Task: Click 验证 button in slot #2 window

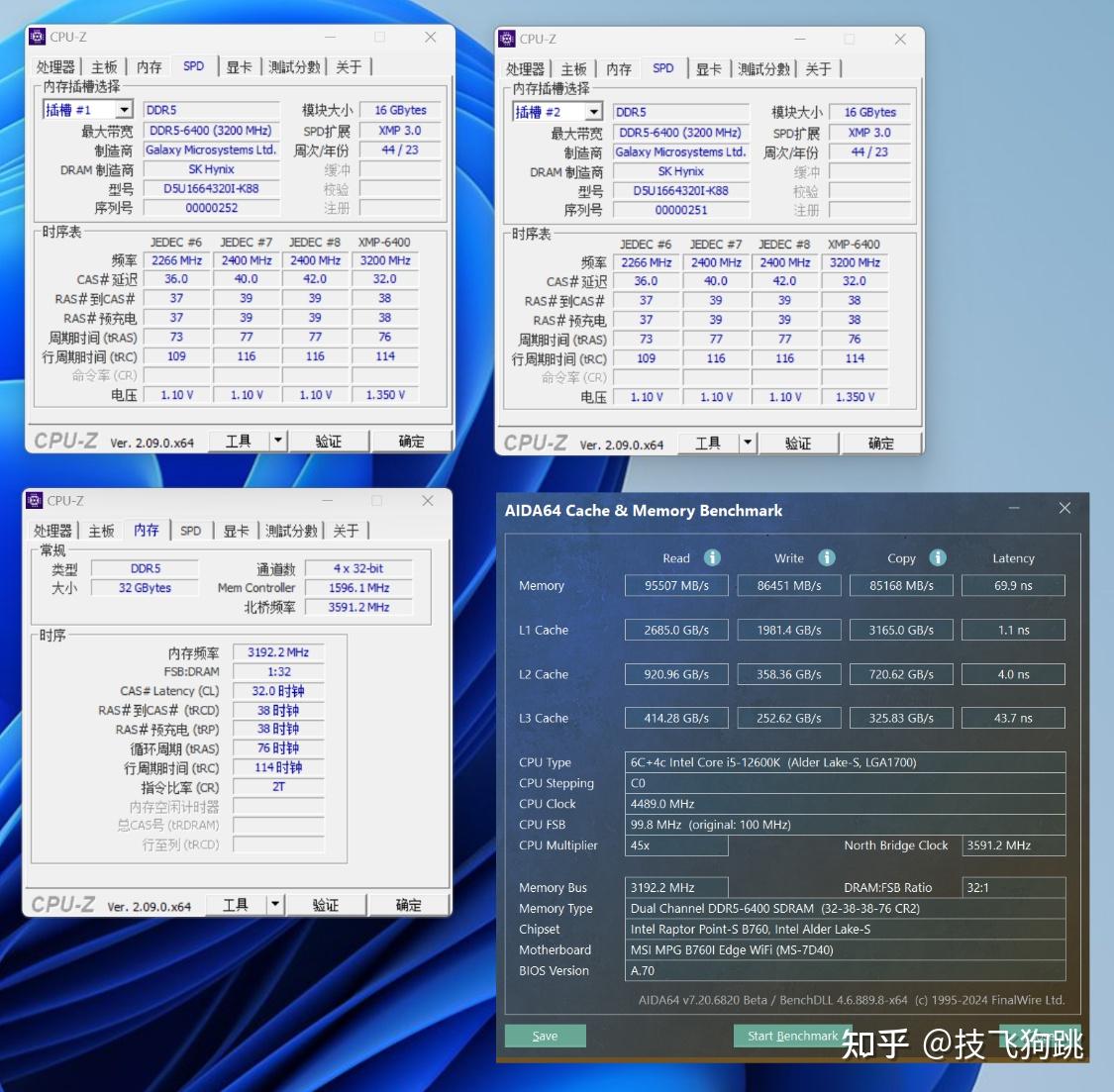Action: click(798, 444)
